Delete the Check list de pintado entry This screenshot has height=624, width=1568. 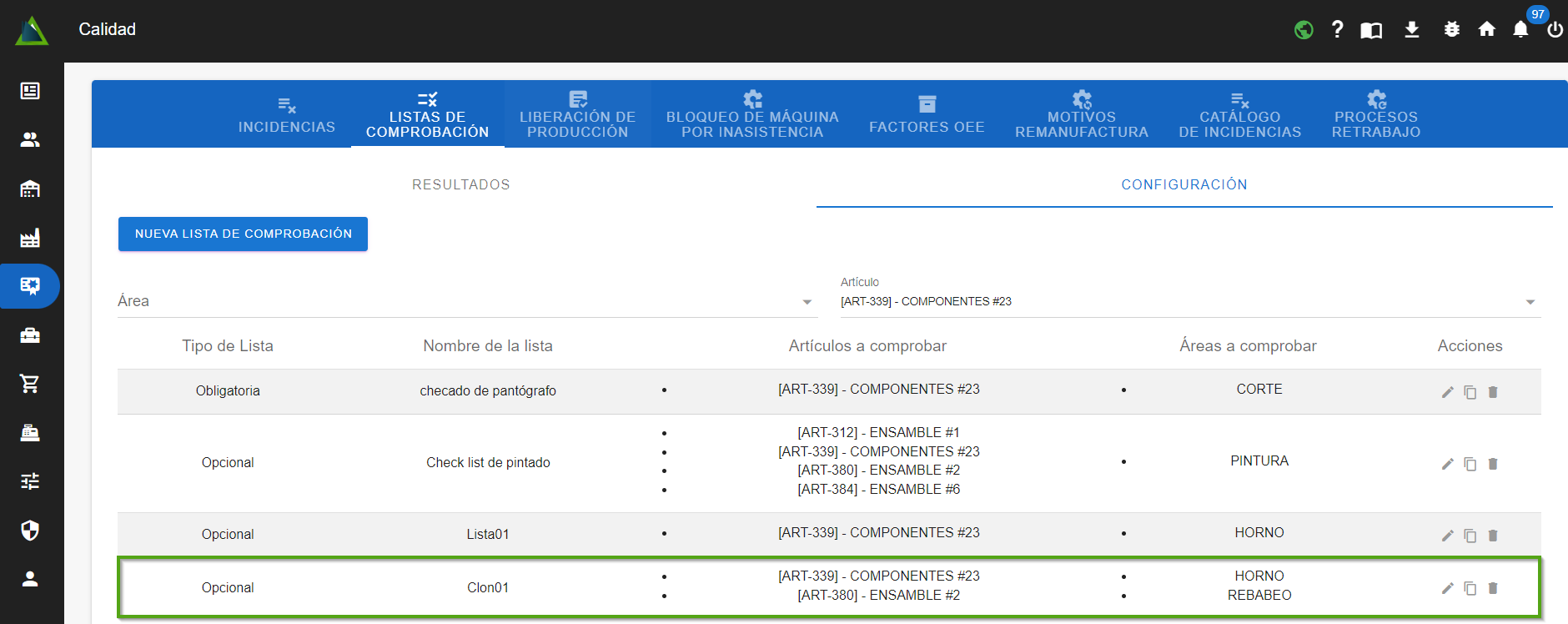(1493, 464)
